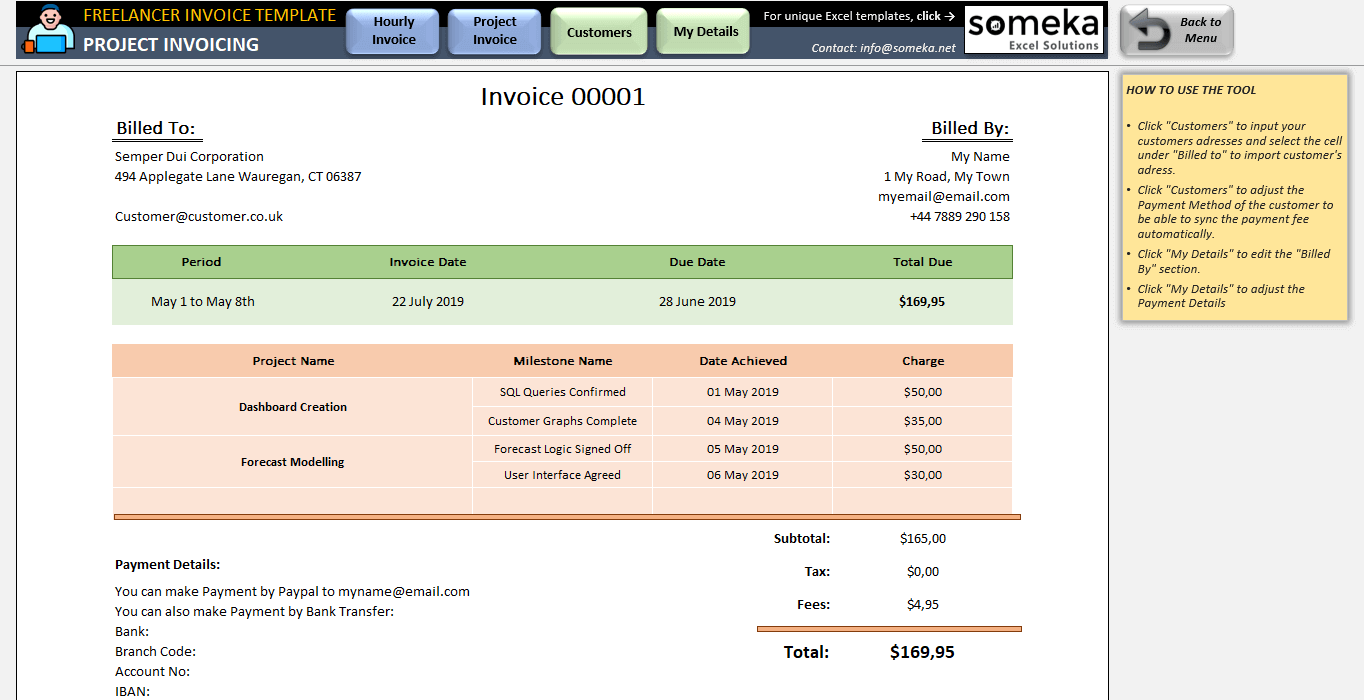Select the date '05 May 2019'
This screenshot has width=1364, height=700.
[x=743, y=449]
